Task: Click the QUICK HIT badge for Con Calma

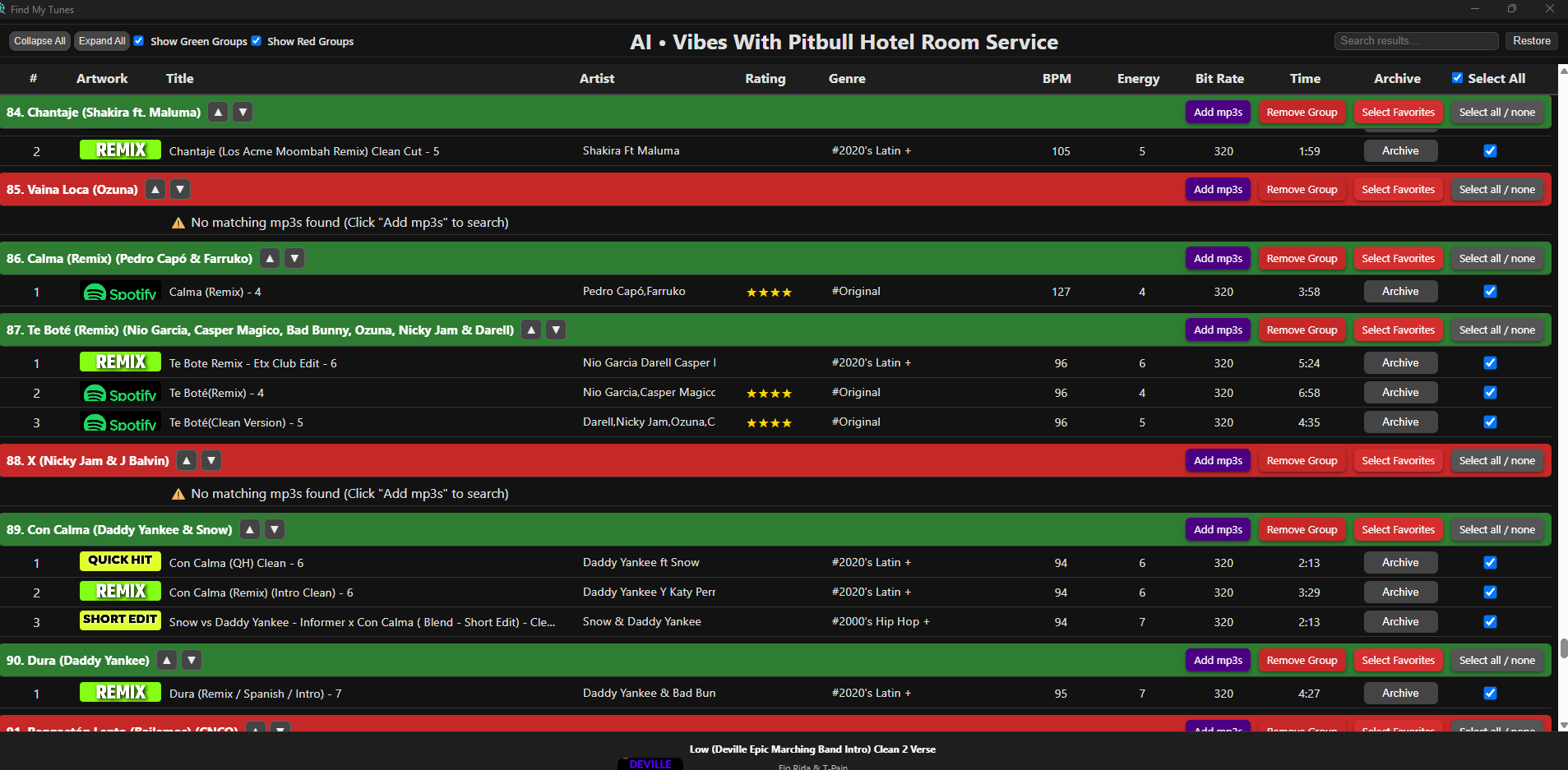Action: pyautogui.click(x=120, y=560)
